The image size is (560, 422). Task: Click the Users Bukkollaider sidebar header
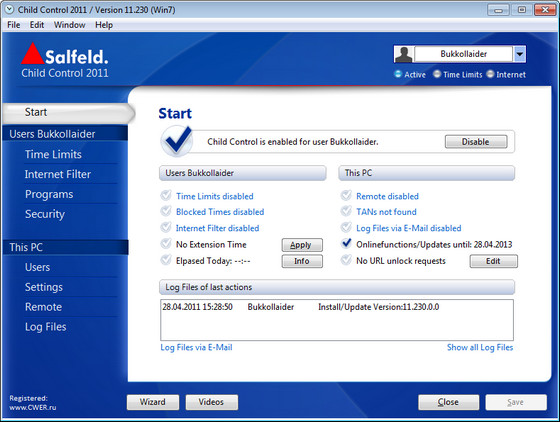coord(65,134)
